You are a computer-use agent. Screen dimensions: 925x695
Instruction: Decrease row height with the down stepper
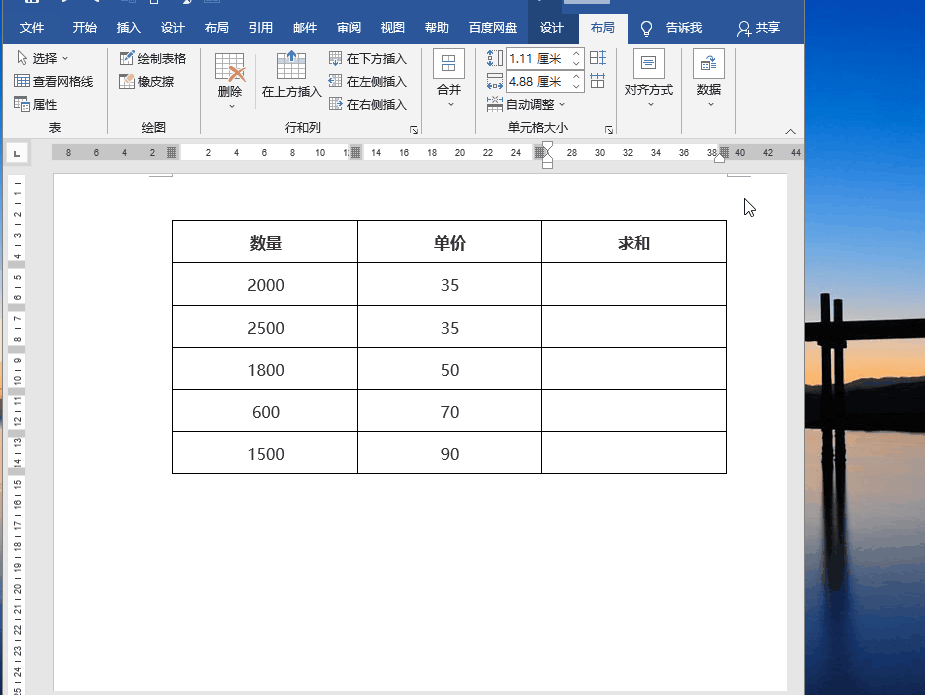coord(577,63)
